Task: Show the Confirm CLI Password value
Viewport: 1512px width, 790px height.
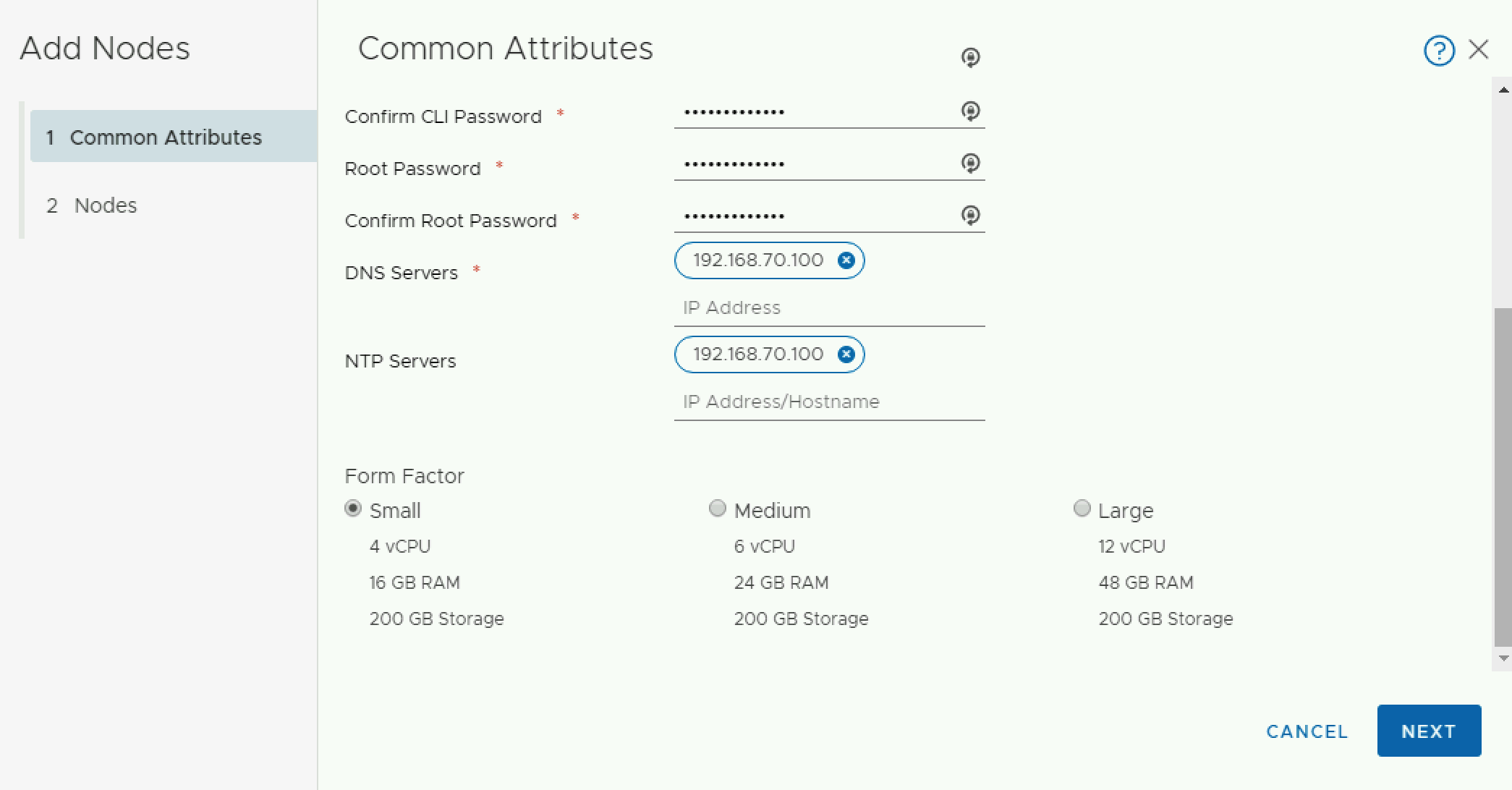Action: pos(970,111)
